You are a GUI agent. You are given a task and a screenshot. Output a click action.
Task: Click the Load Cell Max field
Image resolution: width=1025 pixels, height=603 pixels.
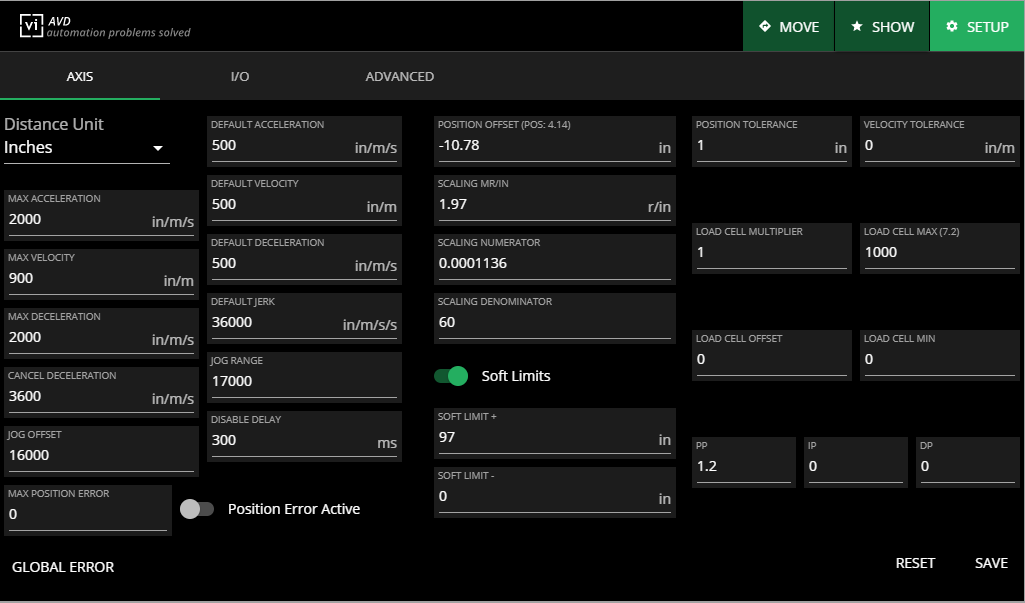[x=940, y=249]
